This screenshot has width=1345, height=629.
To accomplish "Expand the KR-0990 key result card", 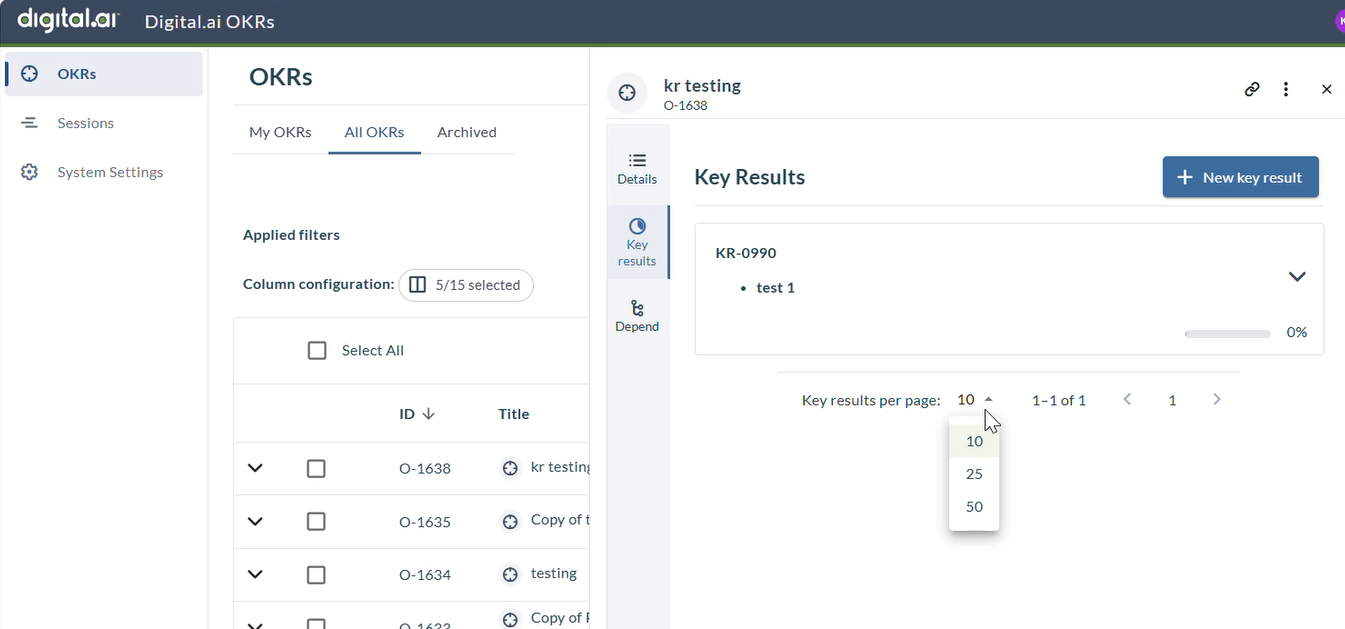I will click(x=1297, y=277).
